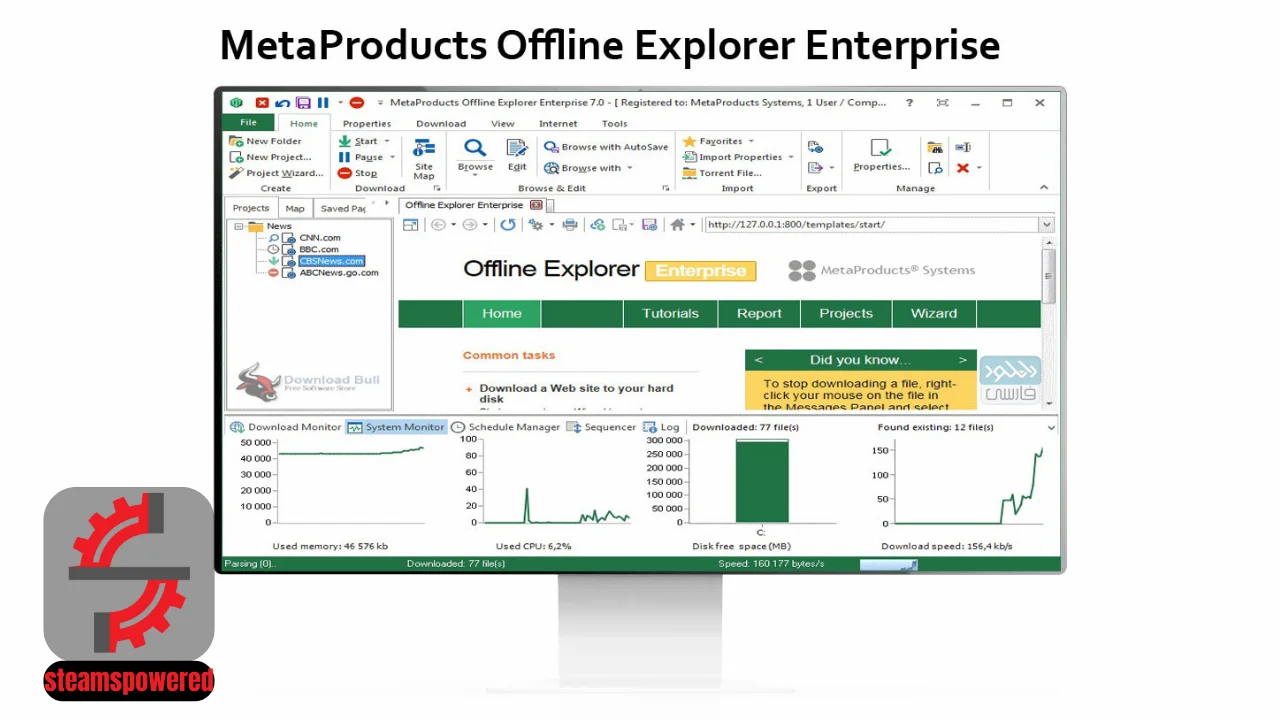The height and width of the screenshot is (720, 1280).
Task: Switch to the Internet ribbon tab
Action: [x=558, y=124]
